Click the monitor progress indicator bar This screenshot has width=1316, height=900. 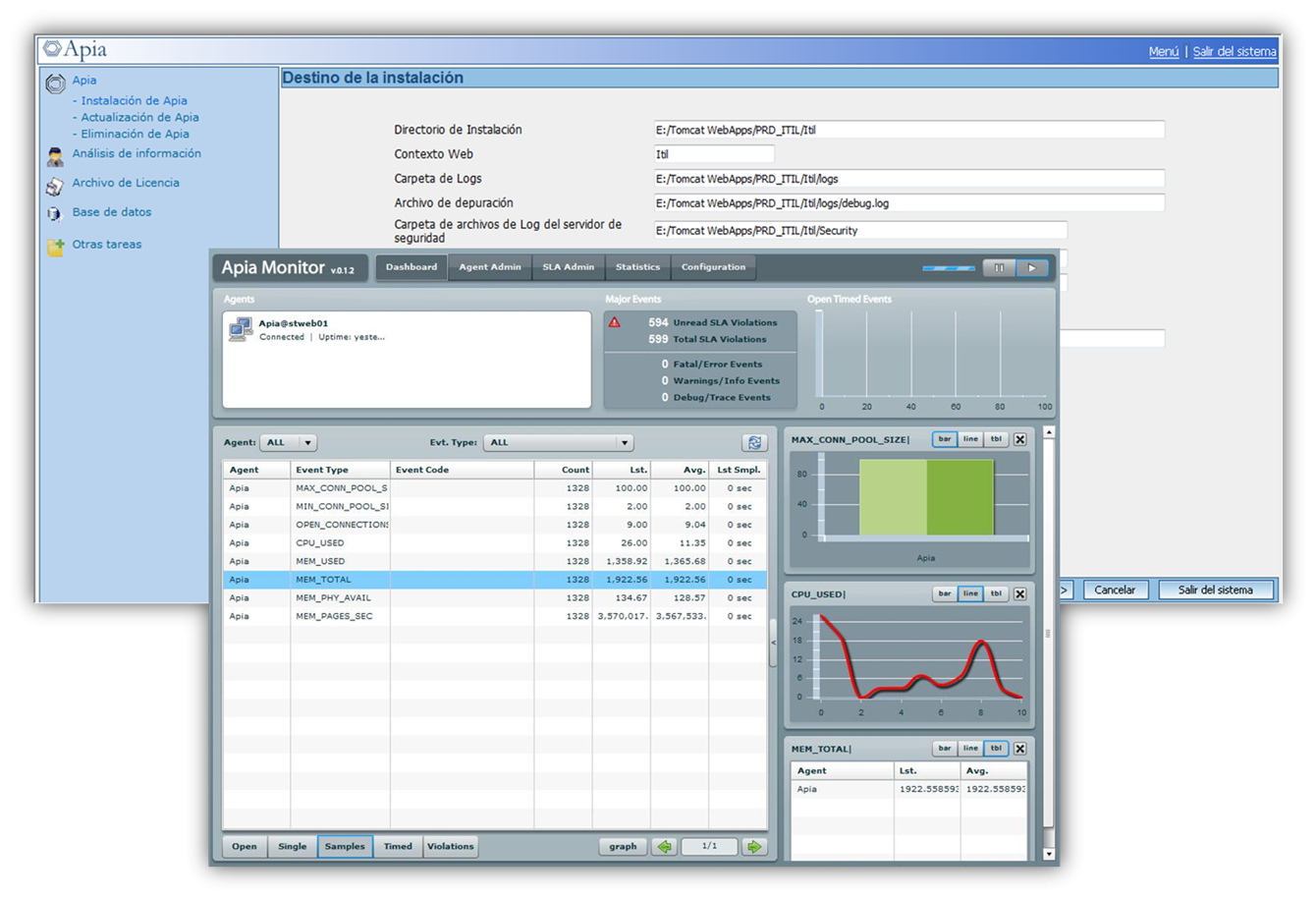[x=949, y=268]
